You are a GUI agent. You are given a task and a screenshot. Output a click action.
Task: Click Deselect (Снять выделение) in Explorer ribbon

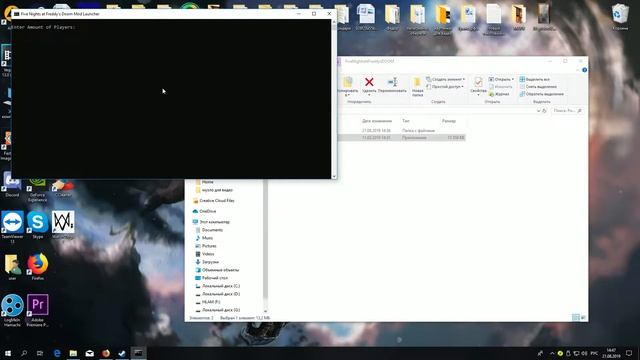pos(538,87)
